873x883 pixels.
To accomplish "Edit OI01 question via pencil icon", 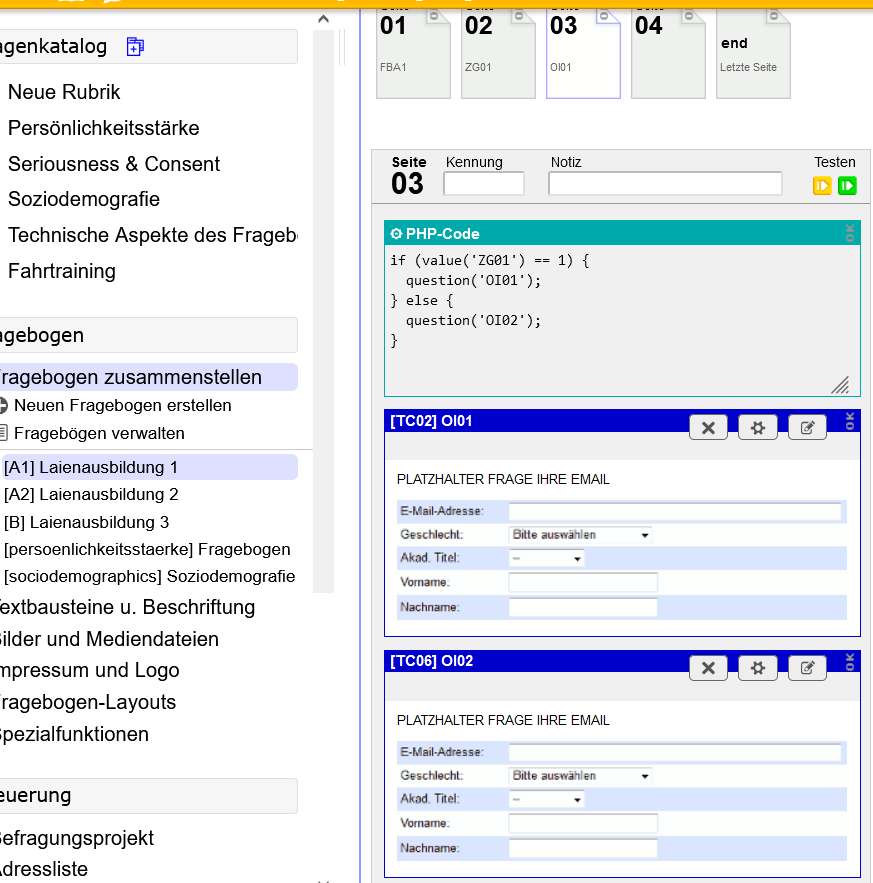I will pyautogui.click(x=808, y=428).
